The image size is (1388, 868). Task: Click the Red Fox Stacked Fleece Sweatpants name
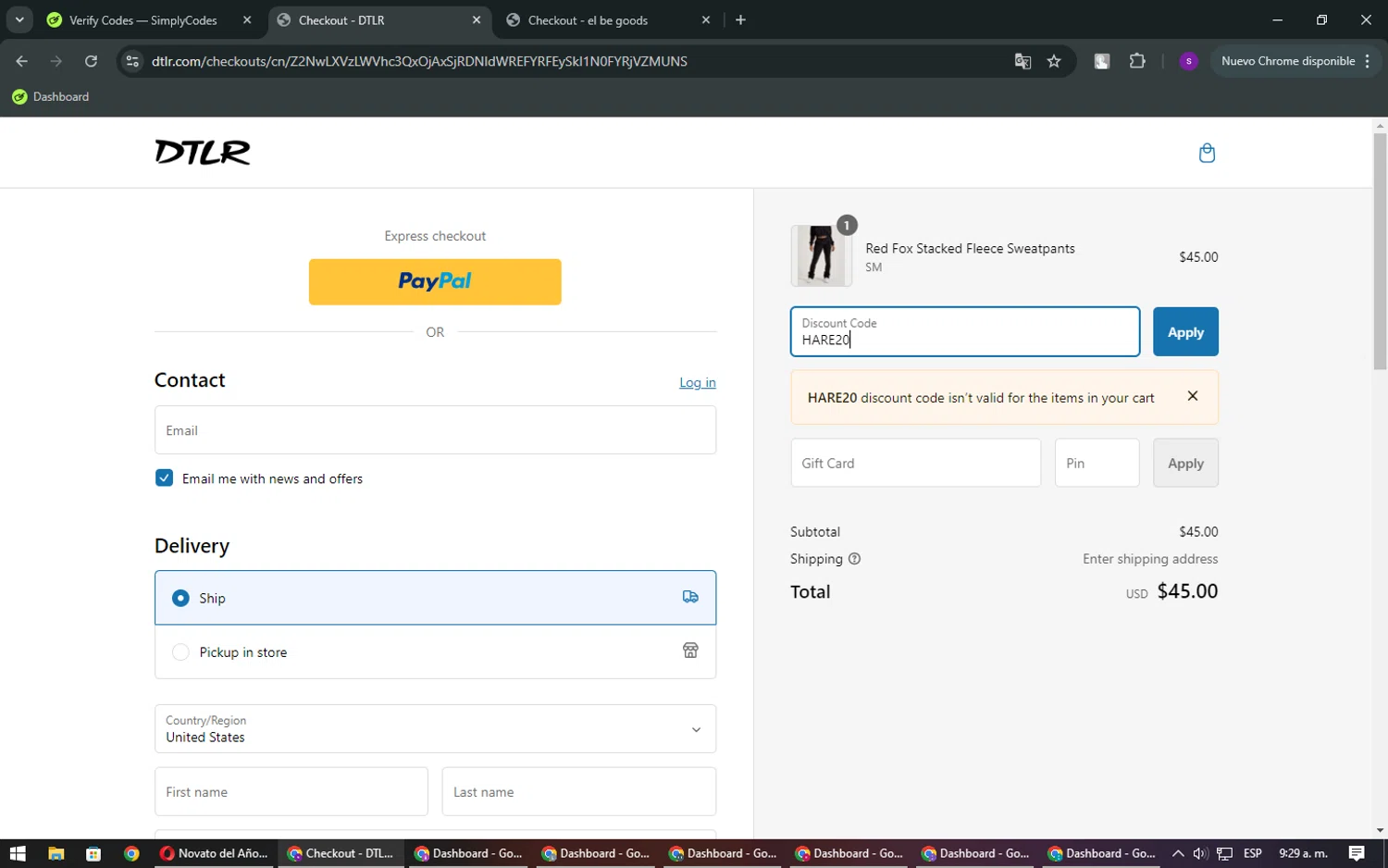[x=970, y=248]
